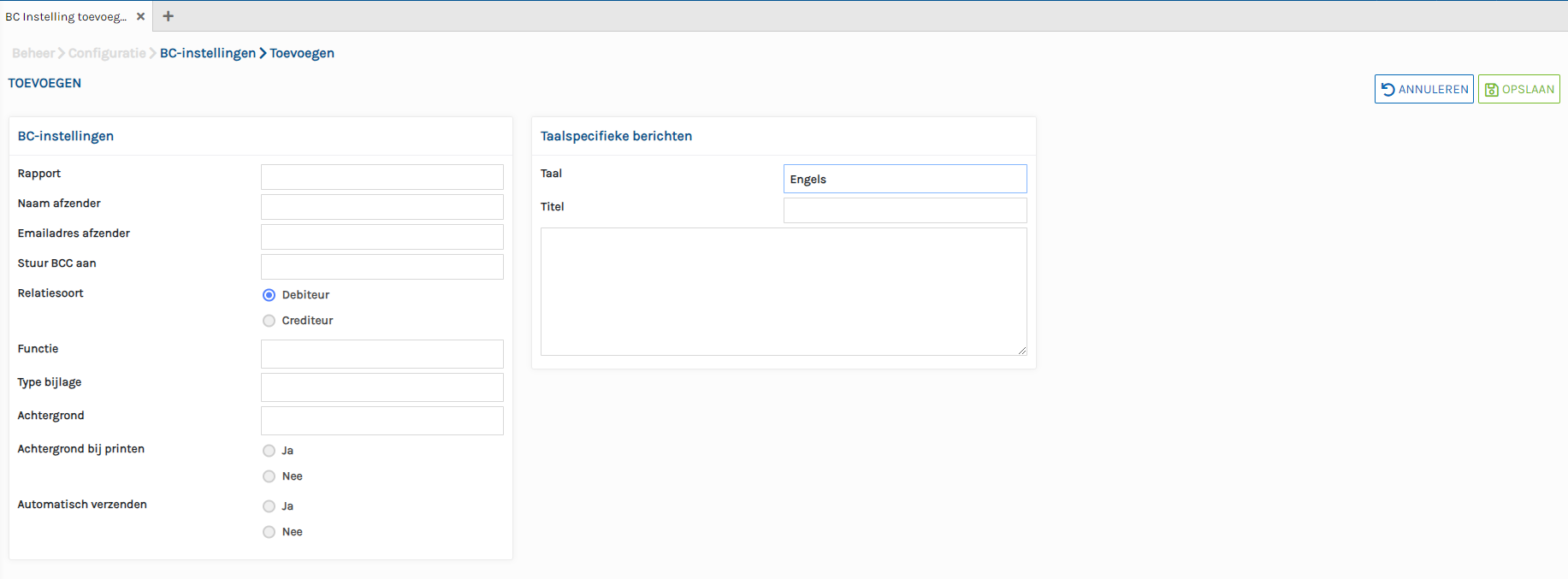
Task: Set Automatisch verzenden to Nee
Action: point(269,532)
